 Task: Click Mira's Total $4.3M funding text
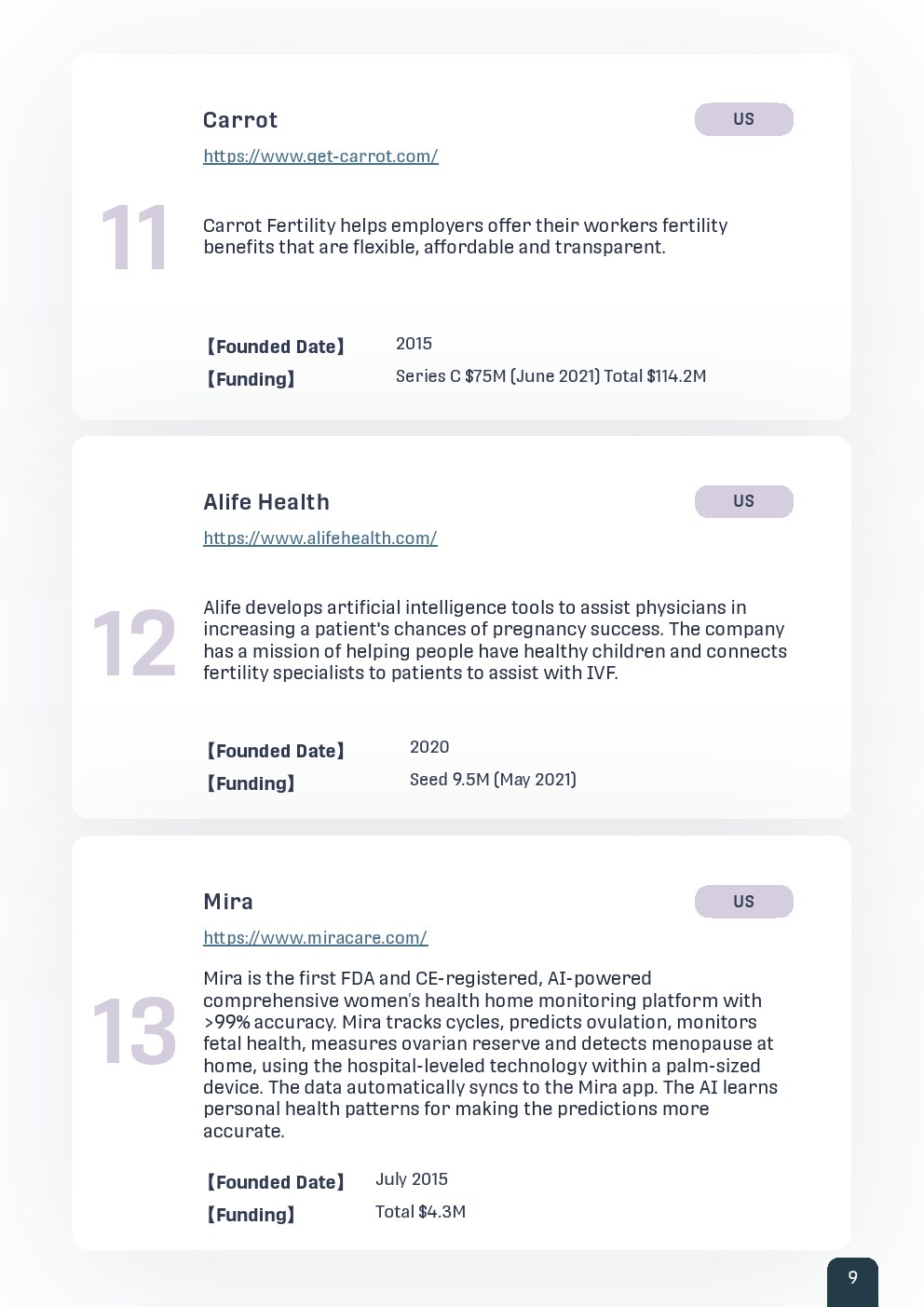420,1212
